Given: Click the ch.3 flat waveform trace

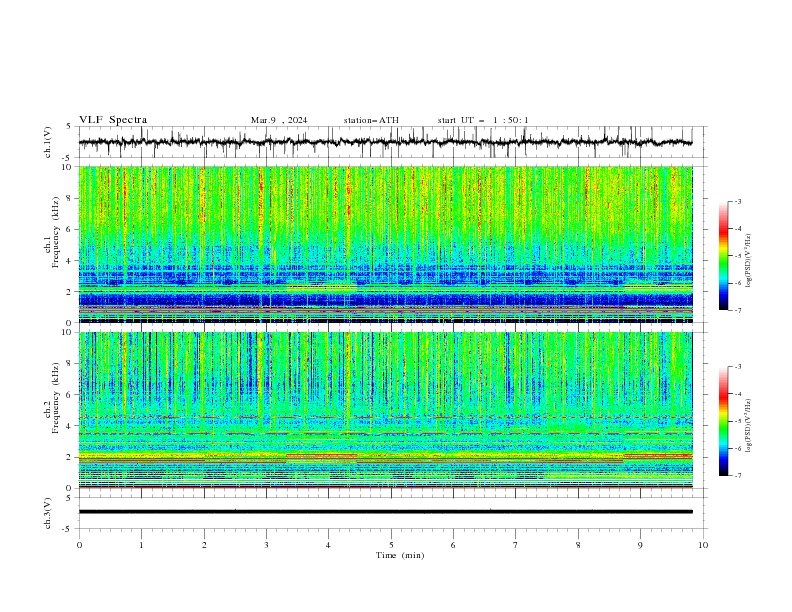Looking at the screenshot, I should click(x=385, y=512).
